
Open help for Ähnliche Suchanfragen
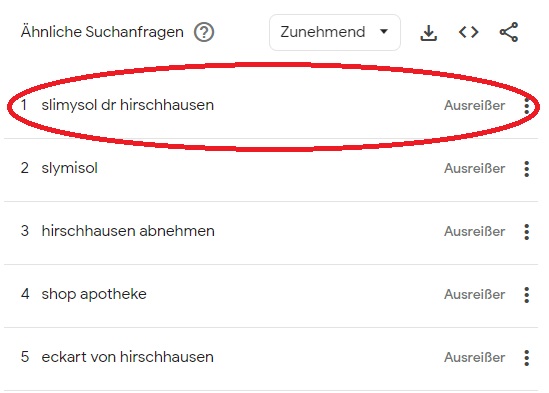click(x=204, y=32)
